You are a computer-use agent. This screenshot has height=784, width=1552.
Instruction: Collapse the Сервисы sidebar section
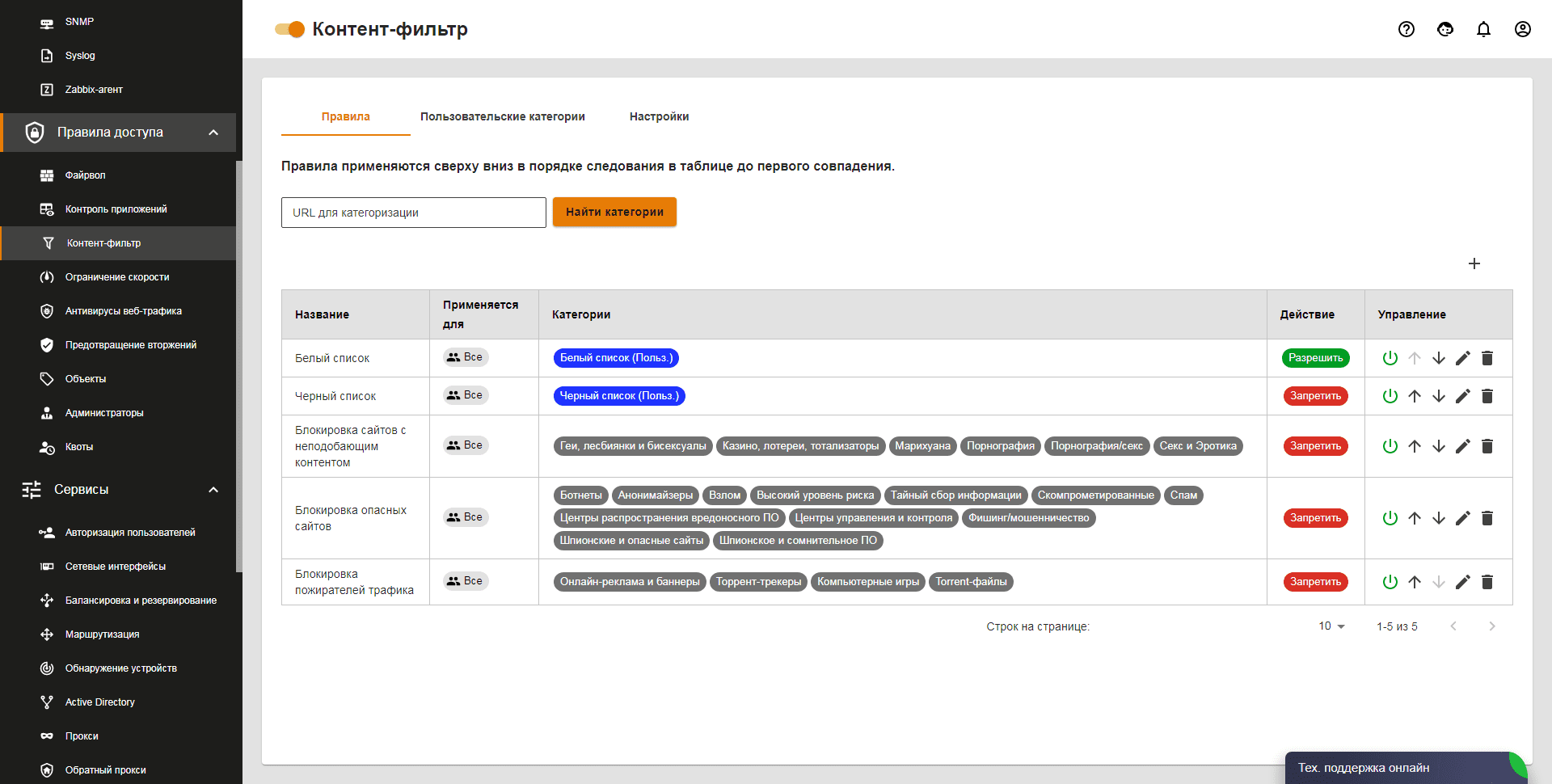tap(213, 490)
